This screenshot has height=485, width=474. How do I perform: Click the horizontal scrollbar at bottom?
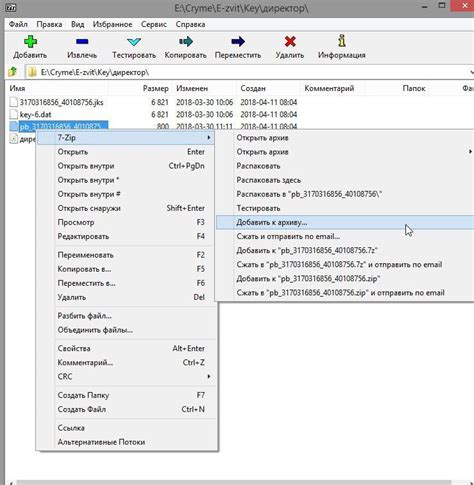pyautogui.click(x=233, y=482)
